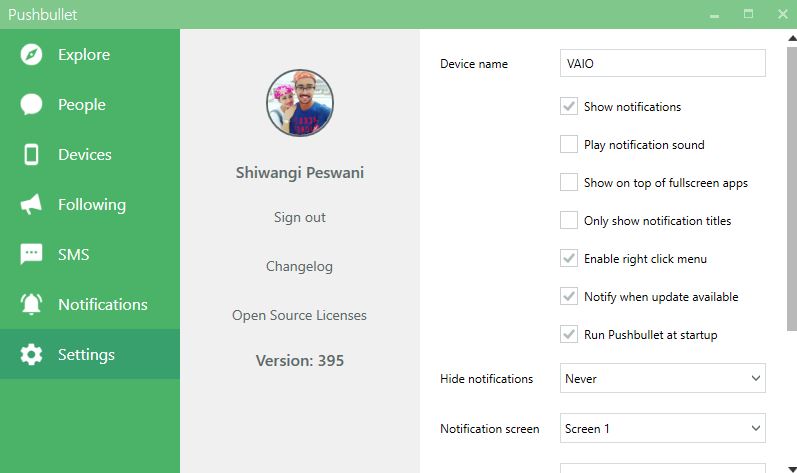Click the Explore compass icon

pyautogui.click(x=31, y=54)
